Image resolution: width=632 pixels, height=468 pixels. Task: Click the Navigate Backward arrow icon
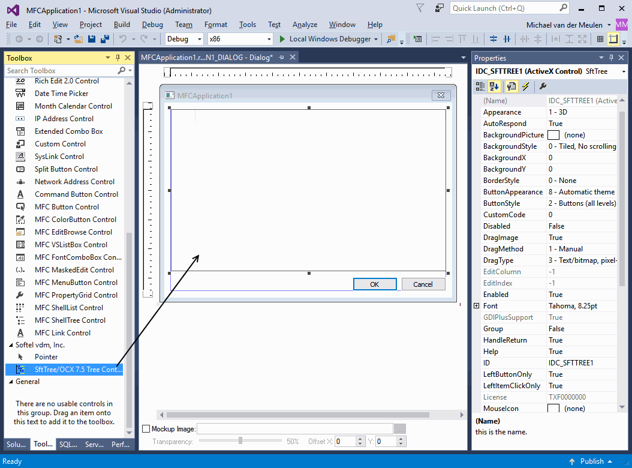(19, 39)
